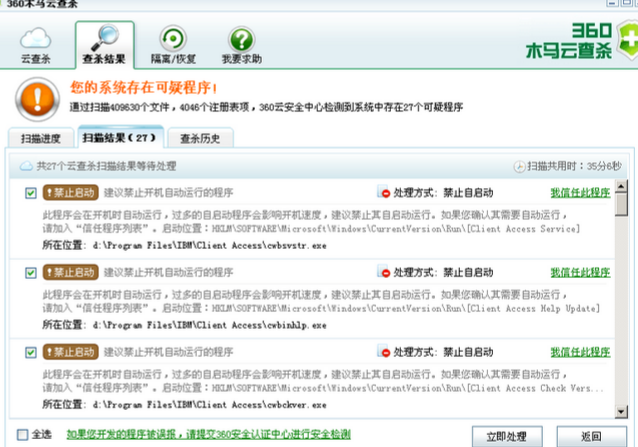Click 禁止启动 badge for cwbsvstr.exe entry
The image size is (638, 447).
70,192
